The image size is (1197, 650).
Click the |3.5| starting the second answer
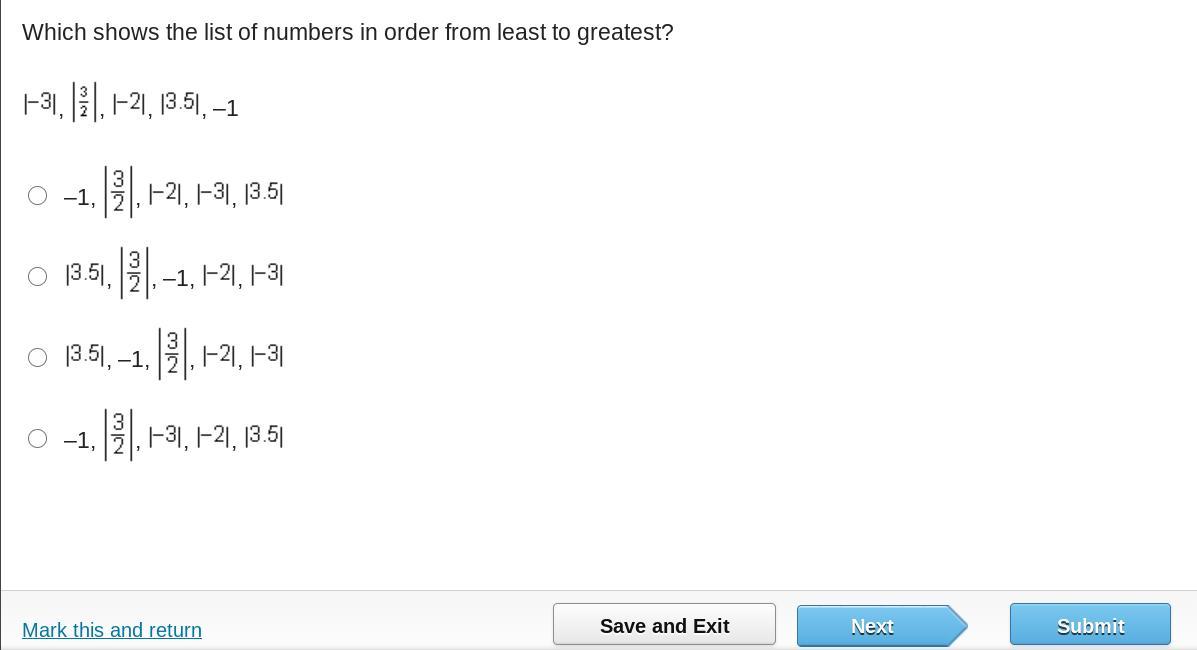click(x=86, y=273)
